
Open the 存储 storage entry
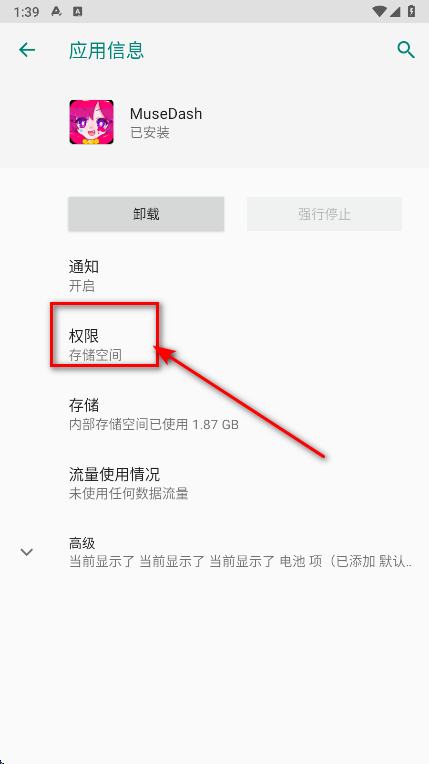pos(214,414)
